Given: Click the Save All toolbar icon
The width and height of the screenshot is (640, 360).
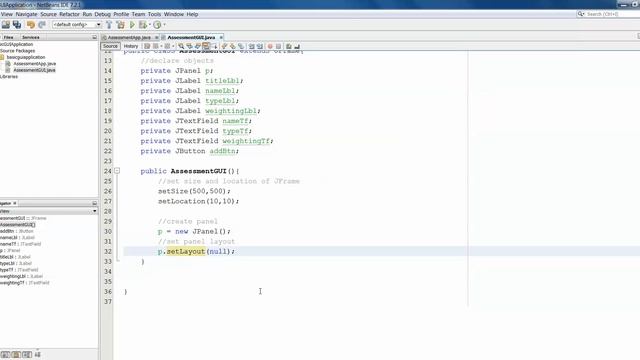Looking at the screenshot, I should coord(17,25).
